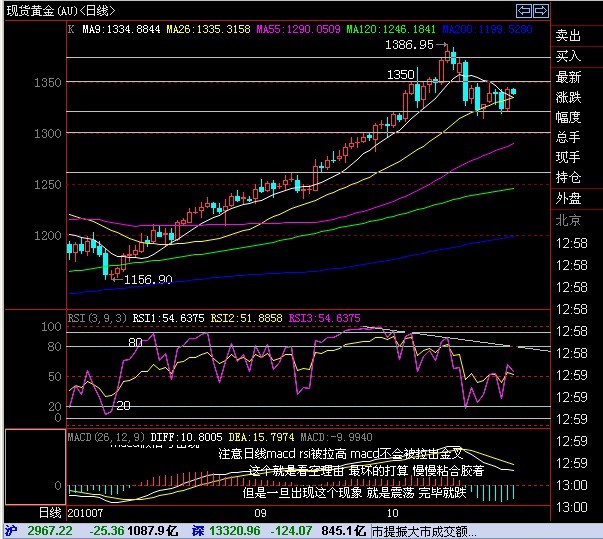Click the 卖出 sell label

click(568, 36)
